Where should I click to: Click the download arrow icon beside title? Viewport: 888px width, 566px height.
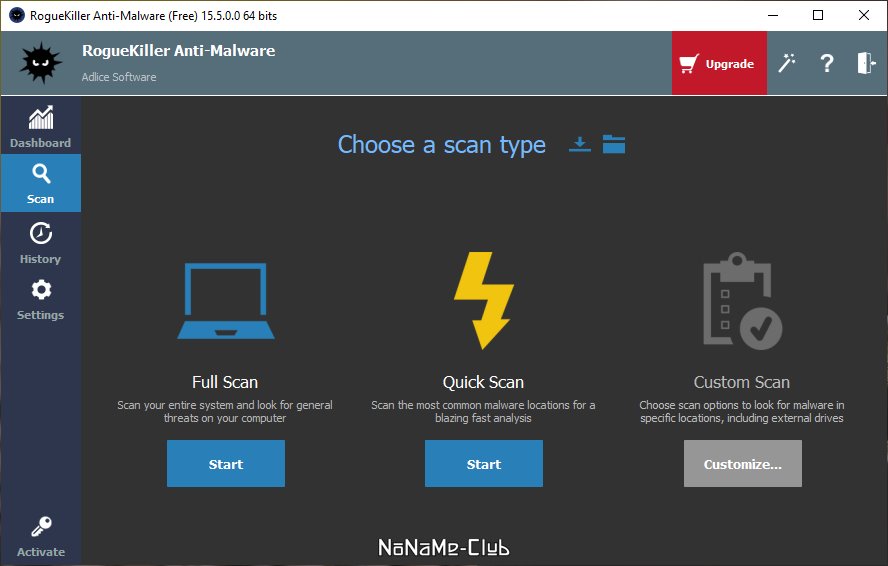point(579,144)
